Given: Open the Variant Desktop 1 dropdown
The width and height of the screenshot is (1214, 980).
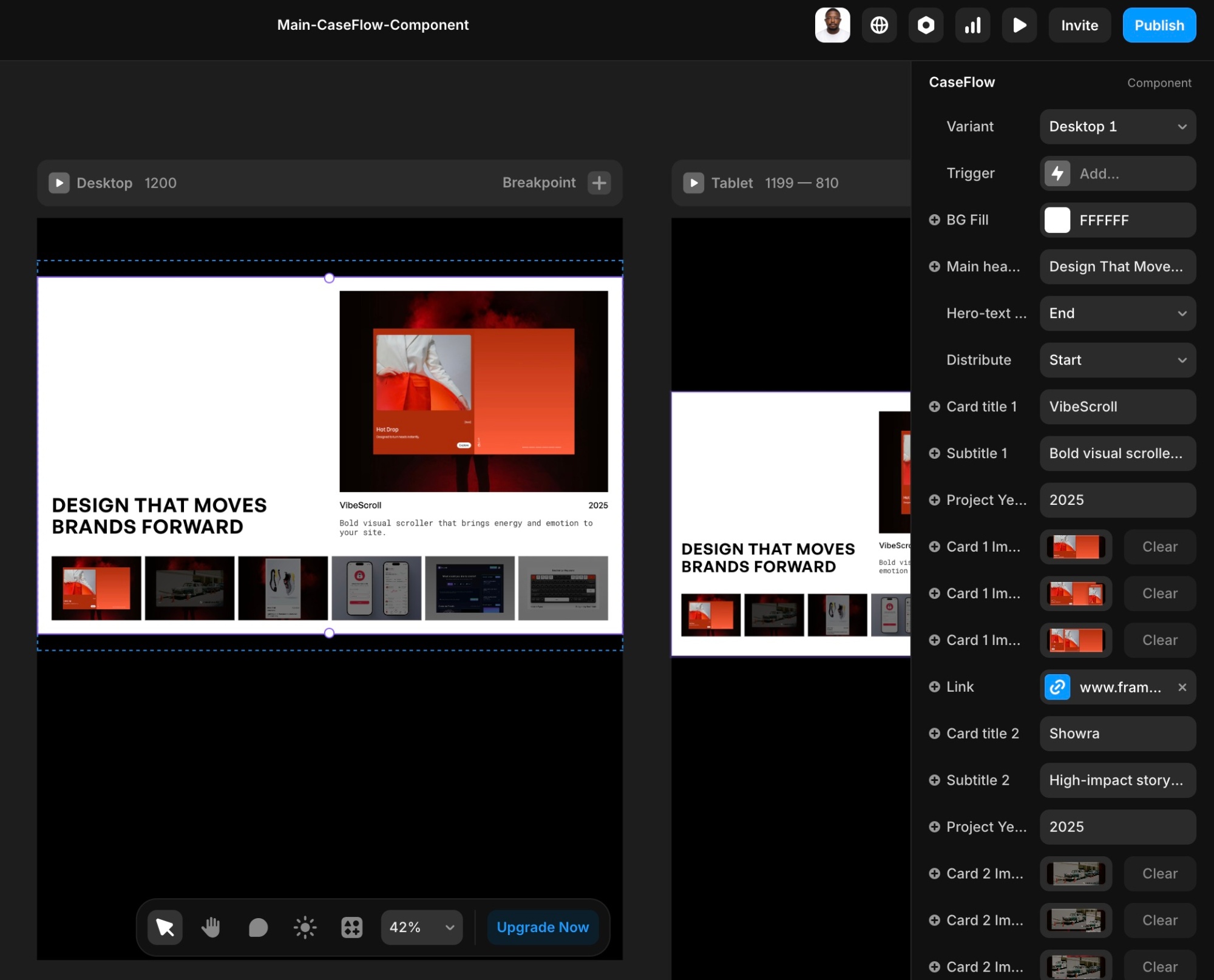Looking at the screenshot, I should pos(1117,126).
